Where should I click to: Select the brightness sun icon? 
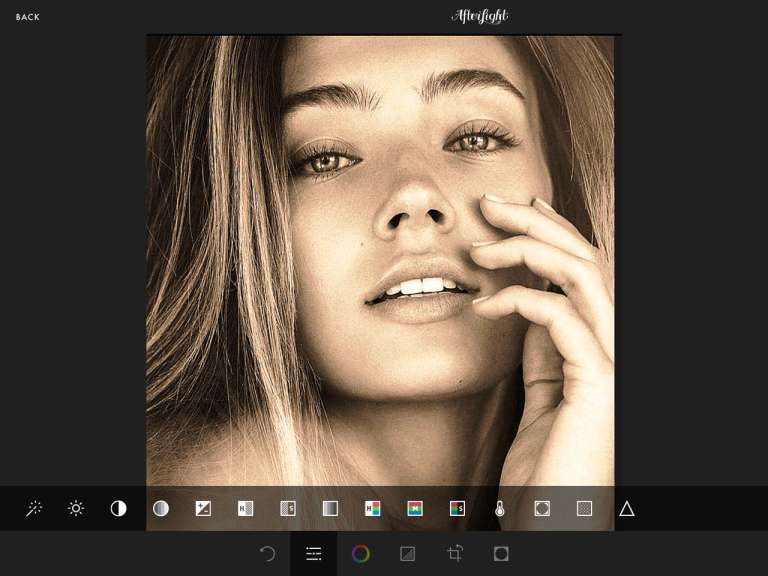(76, 509)
